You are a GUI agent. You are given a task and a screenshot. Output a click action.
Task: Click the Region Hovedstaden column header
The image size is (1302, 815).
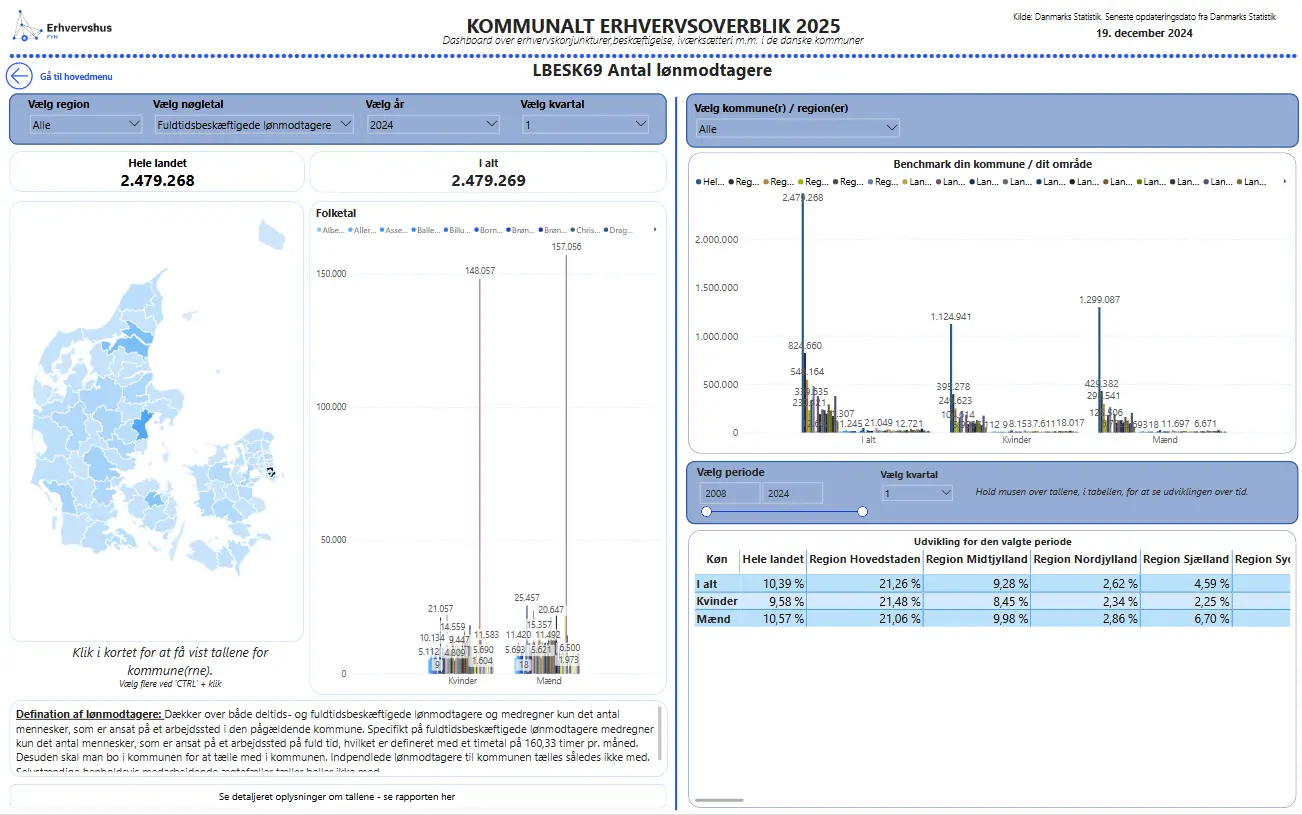pyautogui.click(x=864, y=559)
